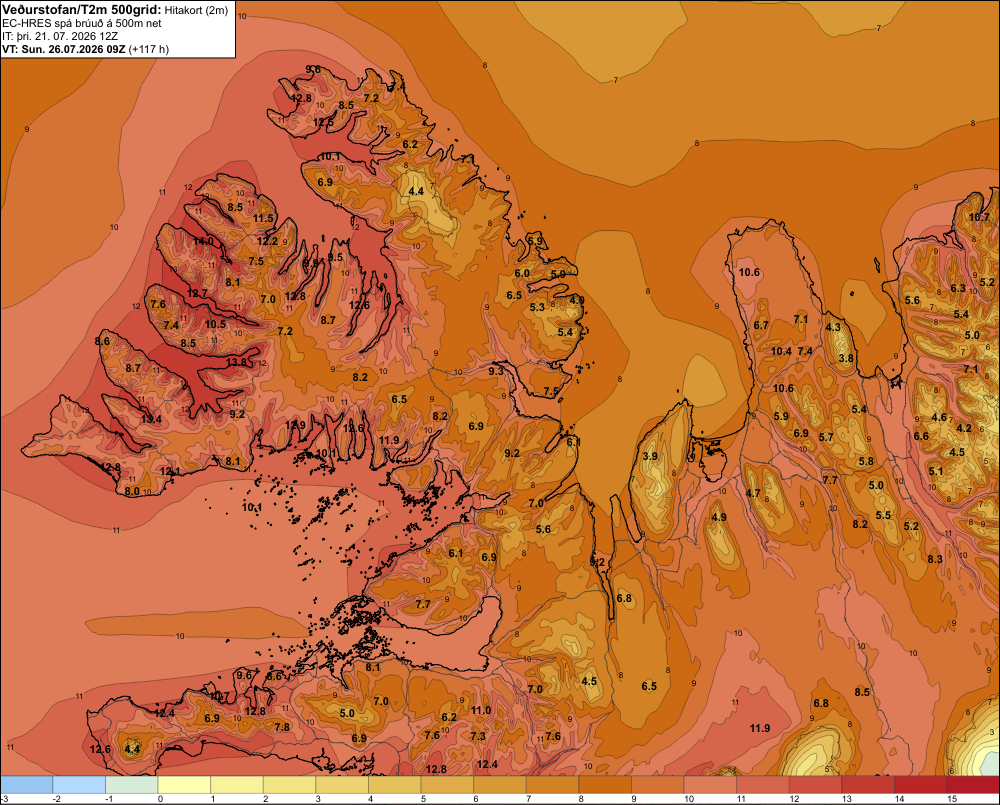Click the 9.5 temperature value
This screenshot has height=805, width=1000.
pyautogui.click(x=335, y=257)
